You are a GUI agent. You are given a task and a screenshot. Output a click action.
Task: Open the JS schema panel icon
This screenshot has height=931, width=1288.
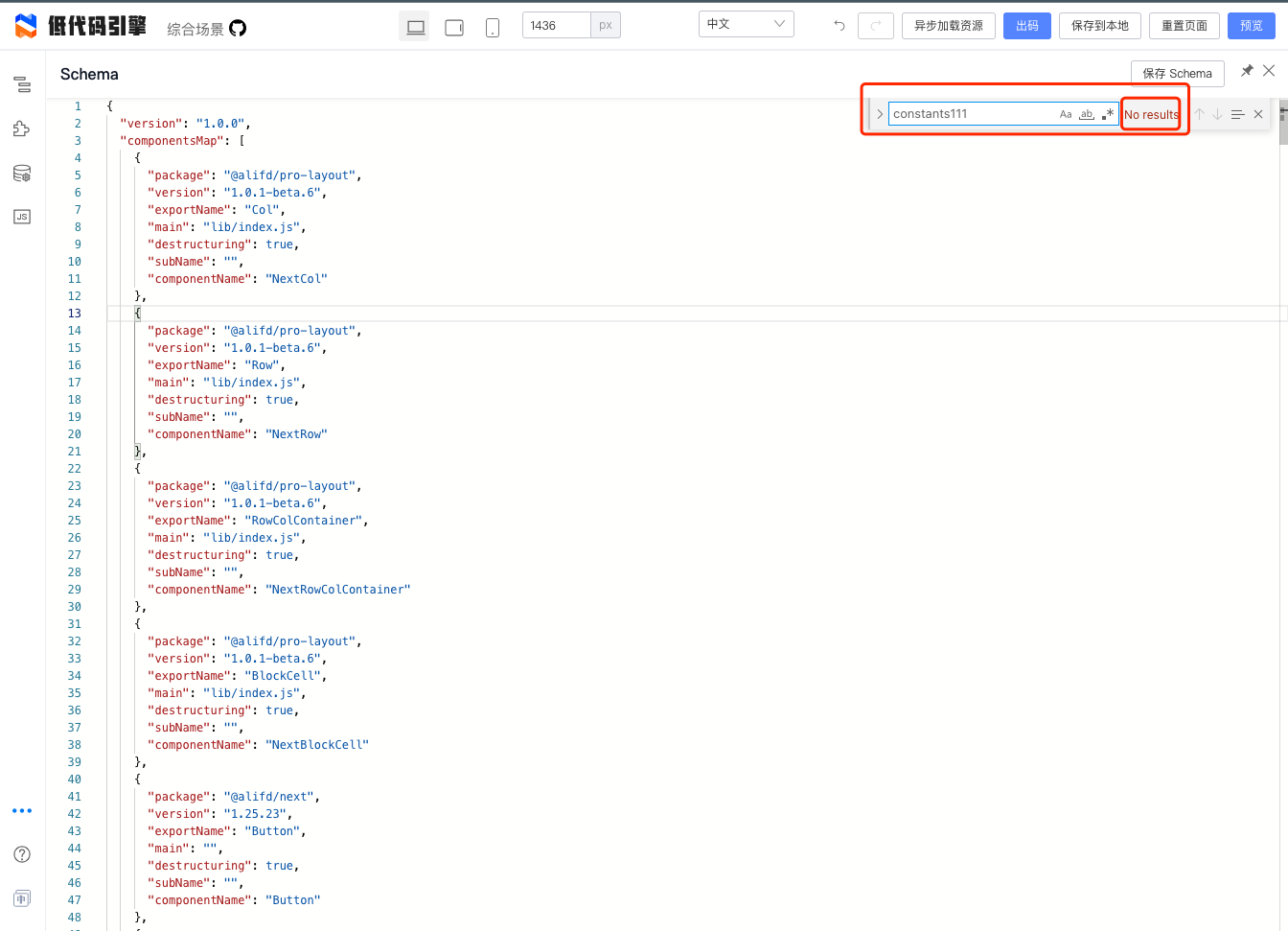pos(21,216)
